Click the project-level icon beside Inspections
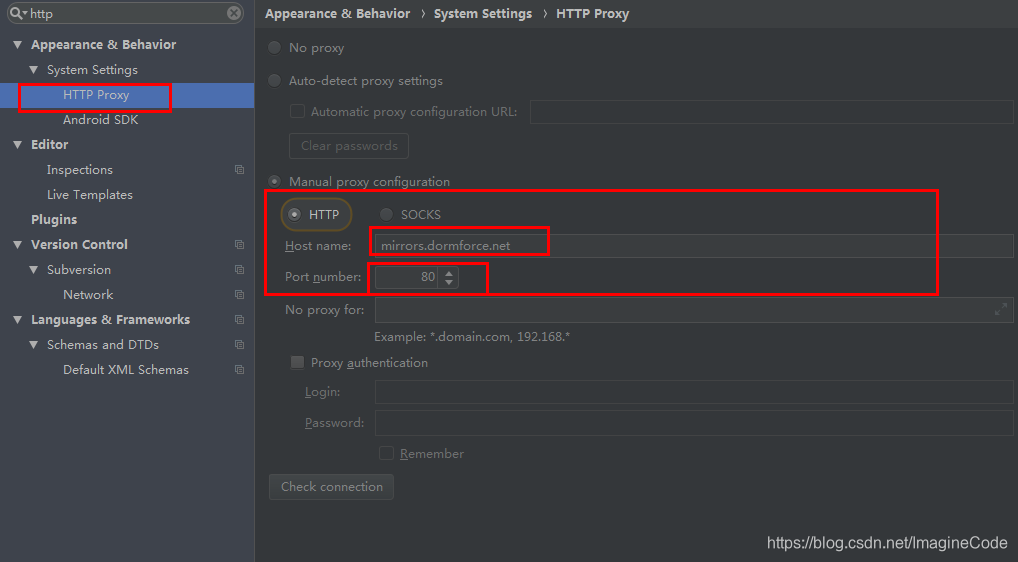Image resolution: width=1018 pixels, height=562 pixels. click(x=239, y=169)
